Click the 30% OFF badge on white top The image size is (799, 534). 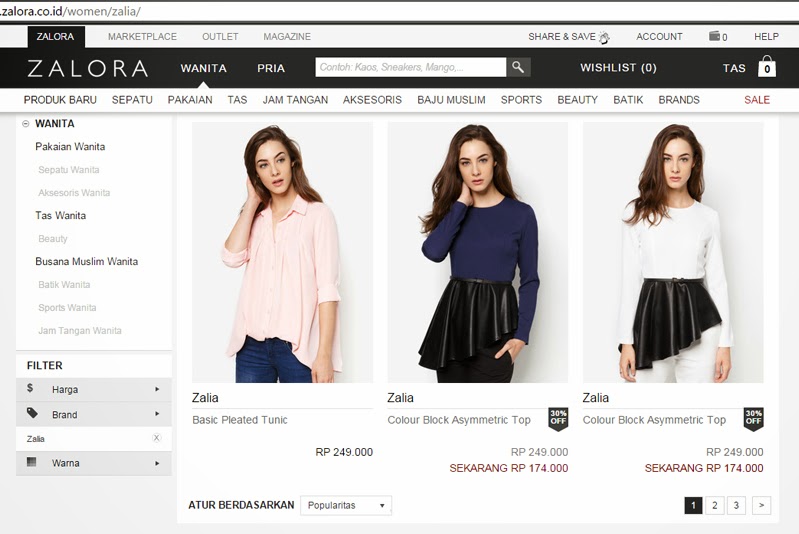pyautogui.click(x=753, y=419)
